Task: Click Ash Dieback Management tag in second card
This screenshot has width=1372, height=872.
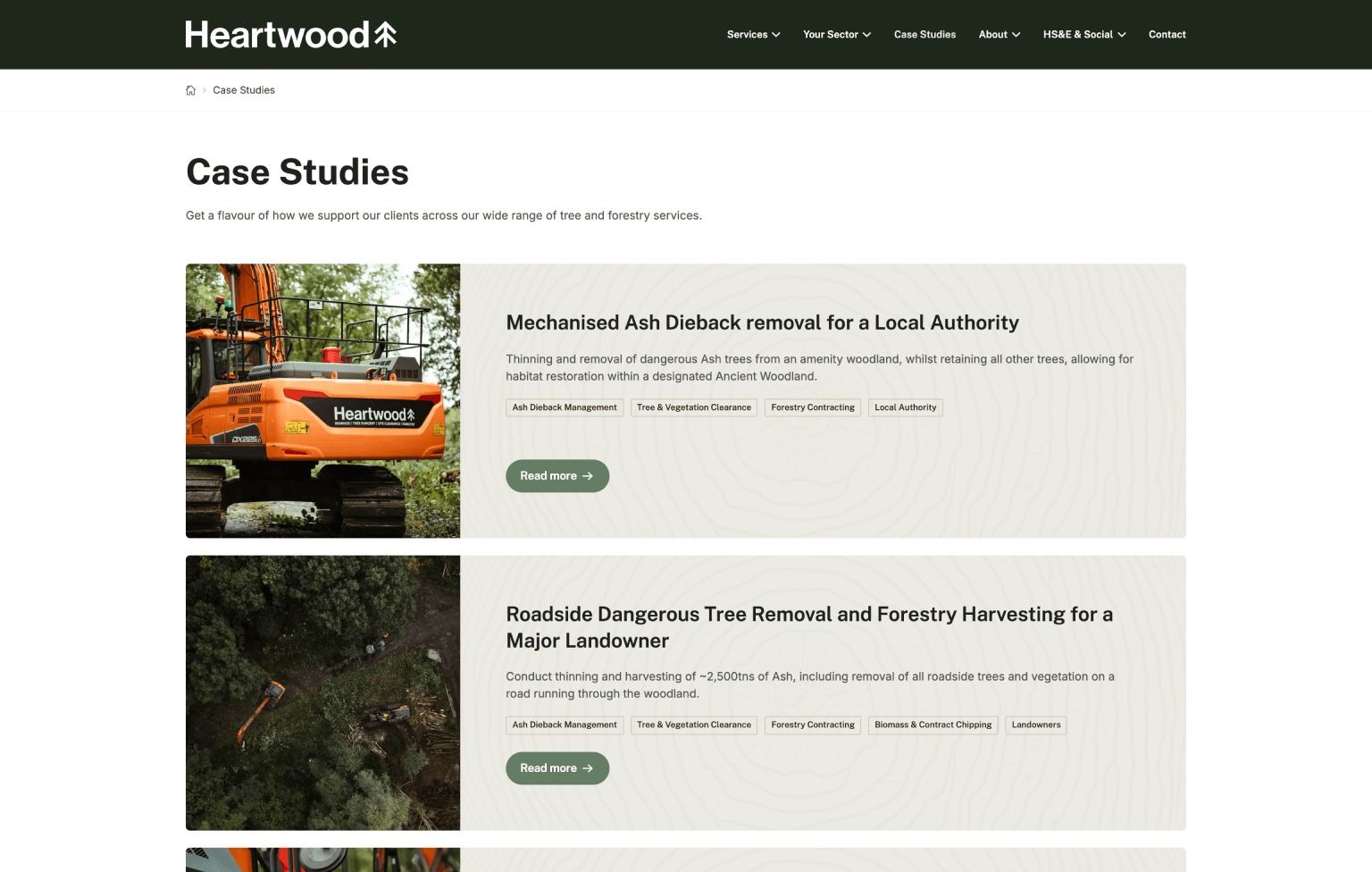Action: point(565,725)
